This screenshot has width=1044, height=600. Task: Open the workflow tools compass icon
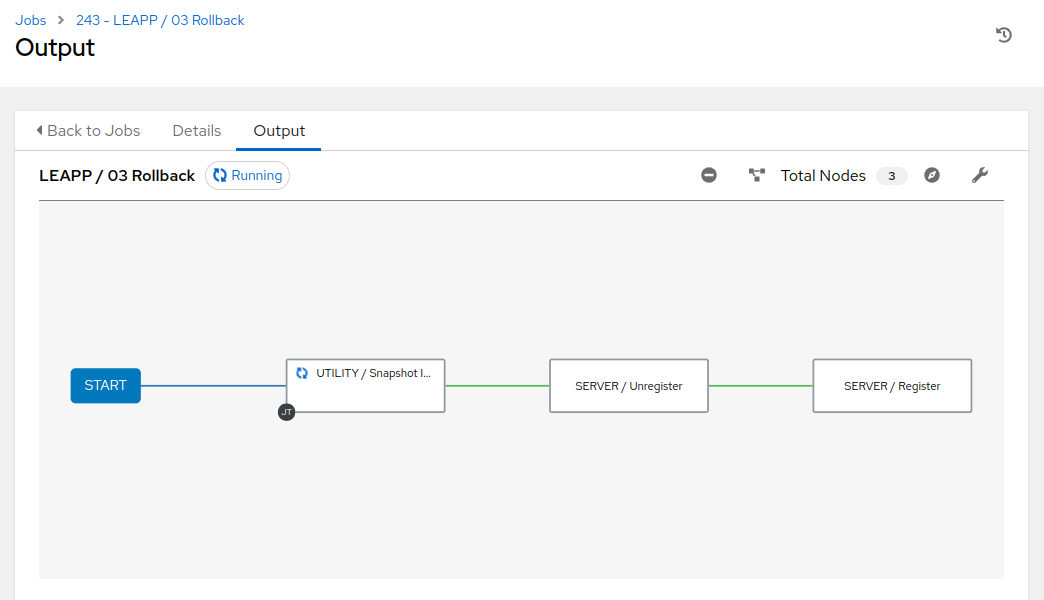click(931, 175)
